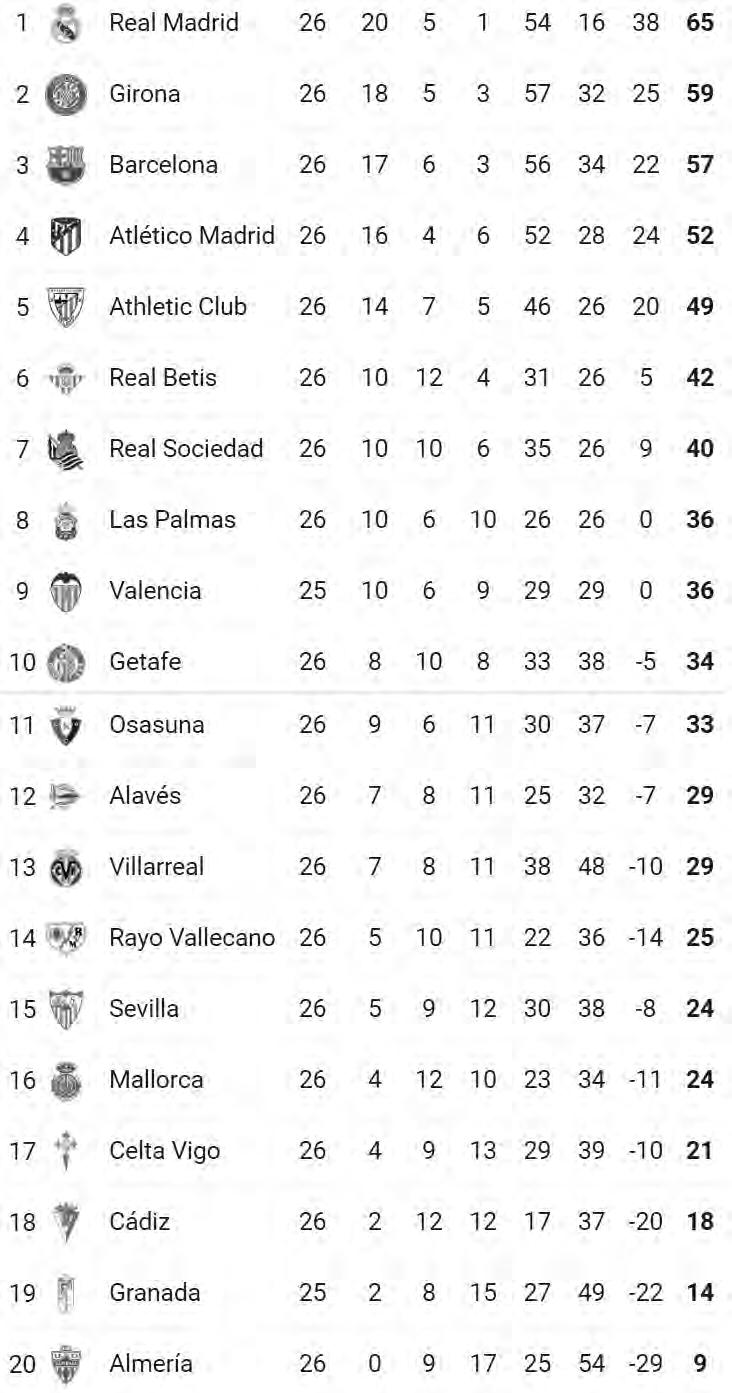This screenshot has height=1393, width=732.
Task: Select the Rayo Vallecano team name
Action: coord(191,938)
